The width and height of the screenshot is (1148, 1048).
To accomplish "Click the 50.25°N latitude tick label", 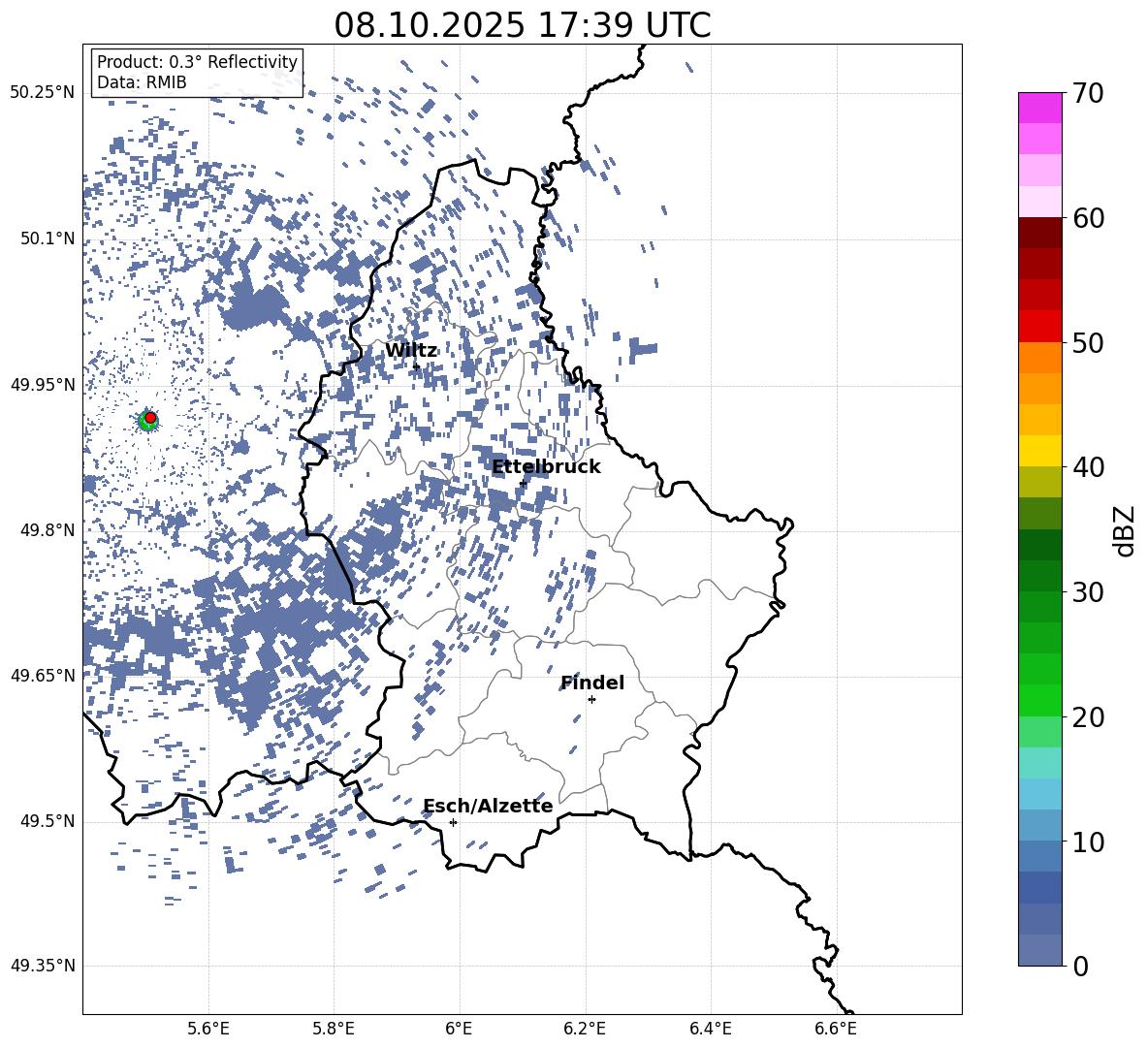I will (x=43, y=93).
